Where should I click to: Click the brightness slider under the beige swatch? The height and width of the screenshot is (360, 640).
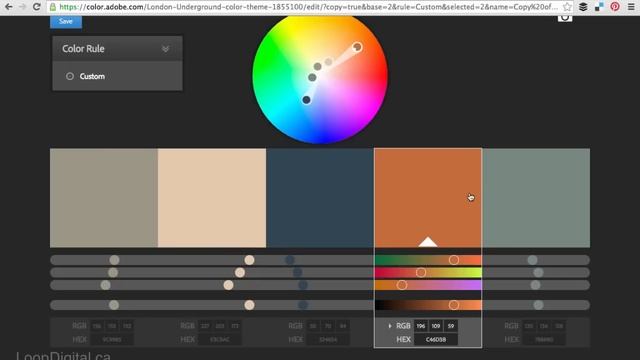pyautogui.click(x=212, y=305)
